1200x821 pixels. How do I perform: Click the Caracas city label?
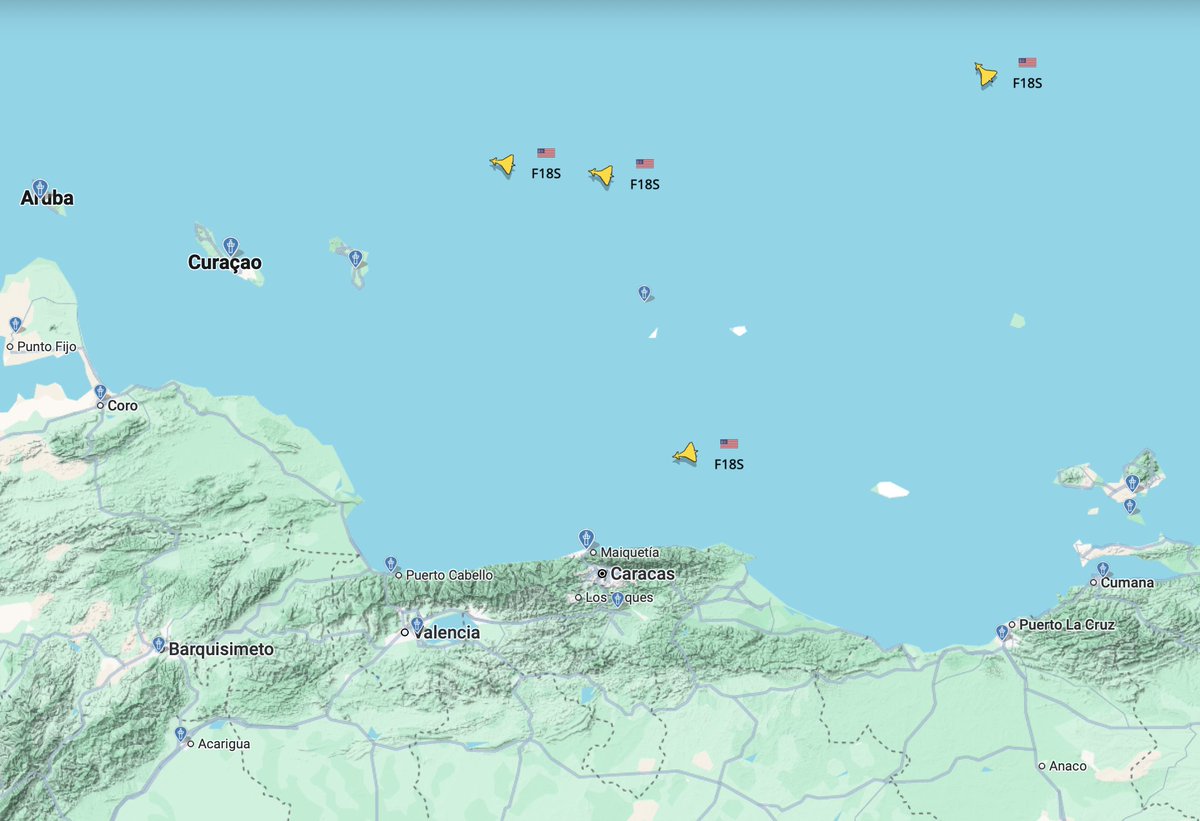click(642, 574)
